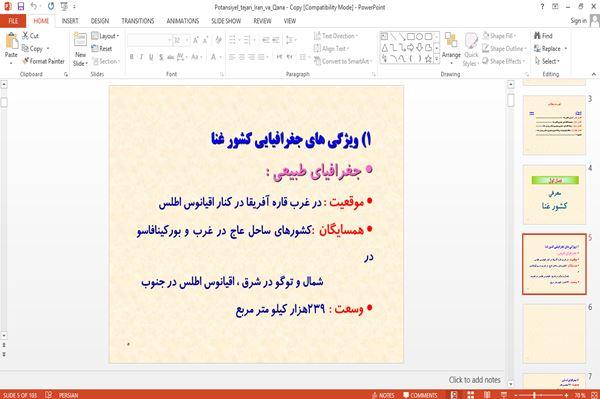
Task: Click Replace in the Editing group
Action: tap(551, 49)
